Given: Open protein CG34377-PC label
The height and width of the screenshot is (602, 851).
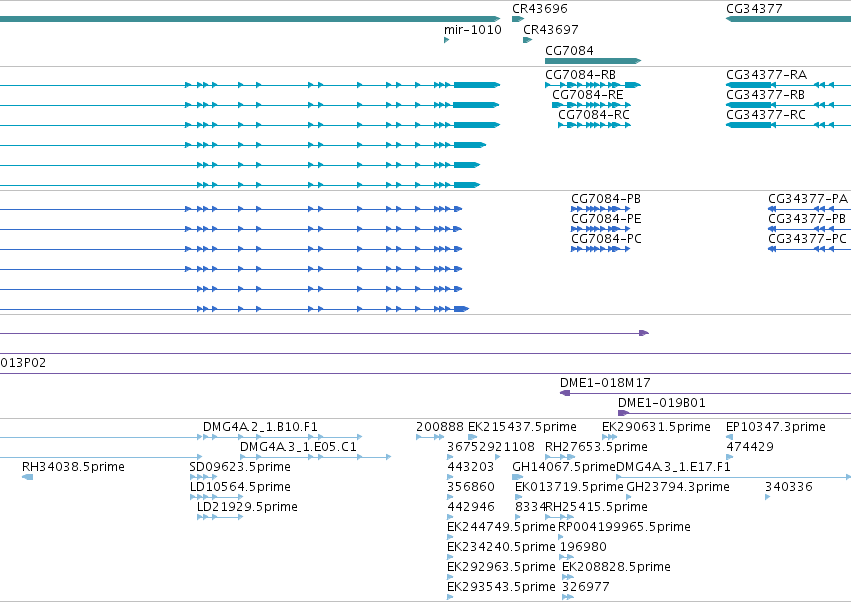Looking at the screenshot, I should tap(807, 239).
